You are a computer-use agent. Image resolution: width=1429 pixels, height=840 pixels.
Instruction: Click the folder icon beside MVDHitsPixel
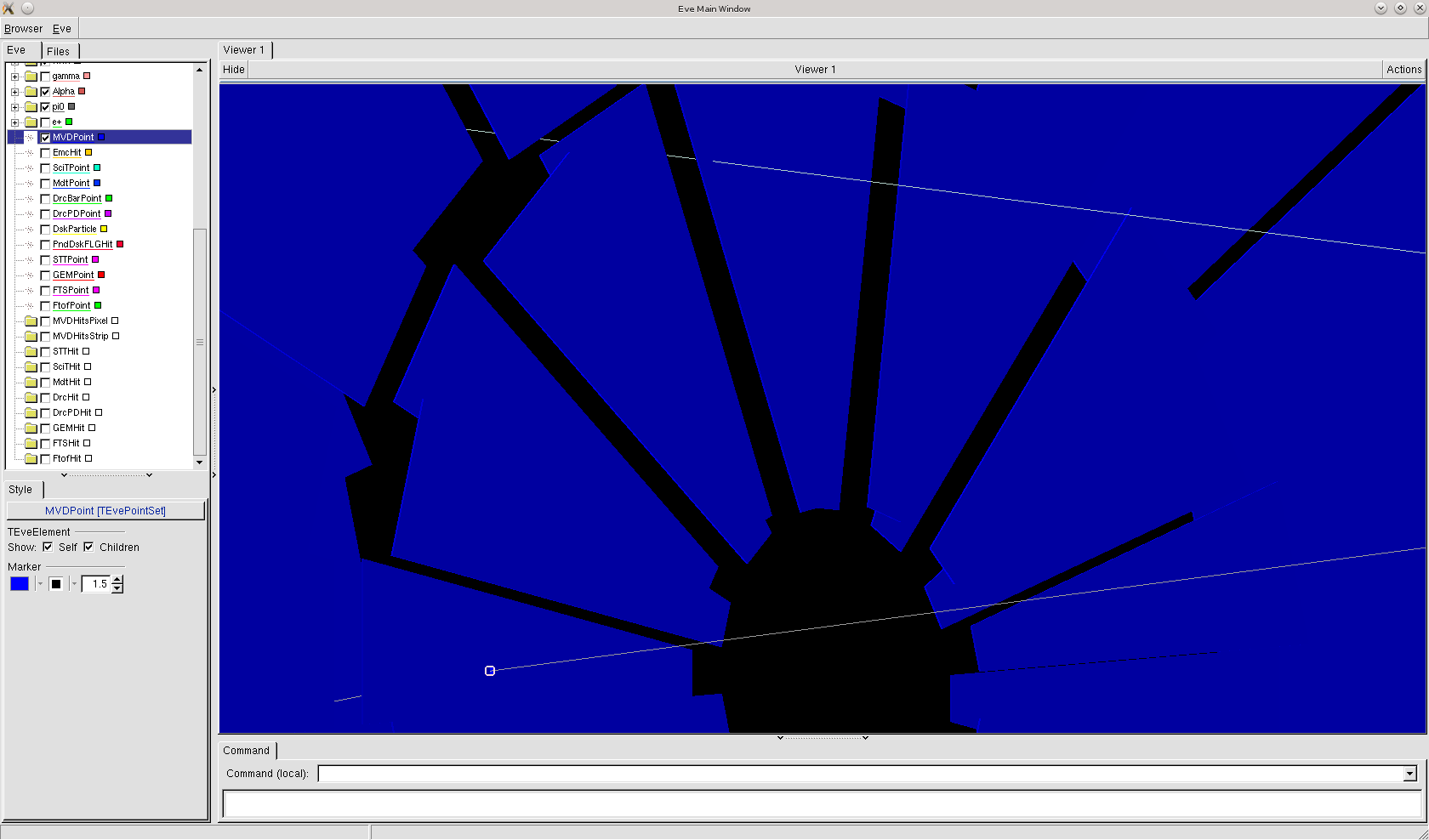(x=31, y=321)
